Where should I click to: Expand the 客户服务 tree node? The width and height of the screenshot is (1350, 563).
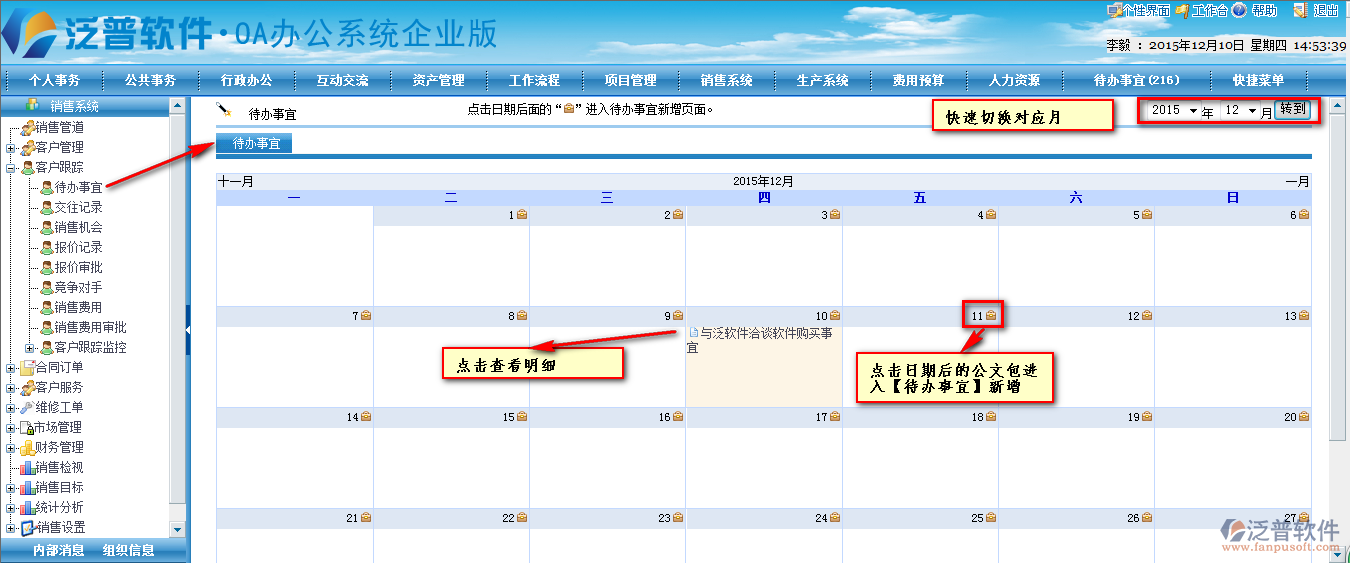[x=10, y=388]
